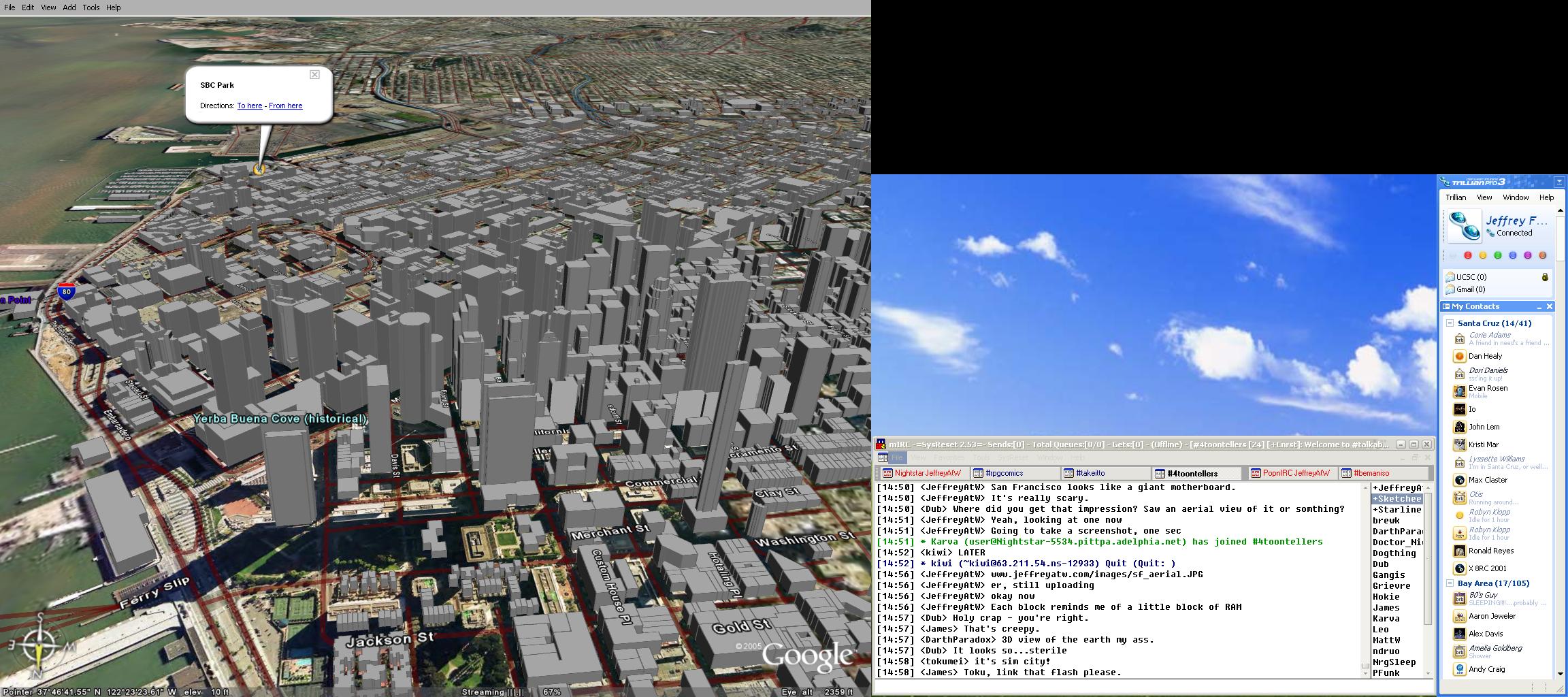The height and width of the screenshot is (697, 1568).
Task: Click Kristi Mar's contact avatar
Action: pos(1459,444)
